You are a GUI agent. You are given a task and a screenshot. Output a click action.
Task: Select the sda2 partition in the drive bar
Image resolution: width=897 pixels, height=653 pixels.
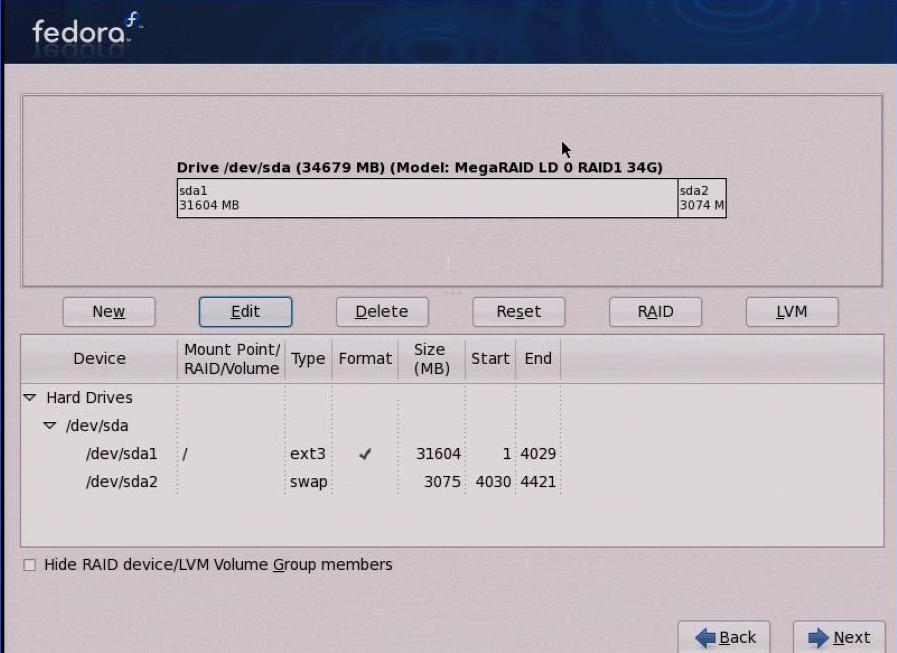point(700,197)
